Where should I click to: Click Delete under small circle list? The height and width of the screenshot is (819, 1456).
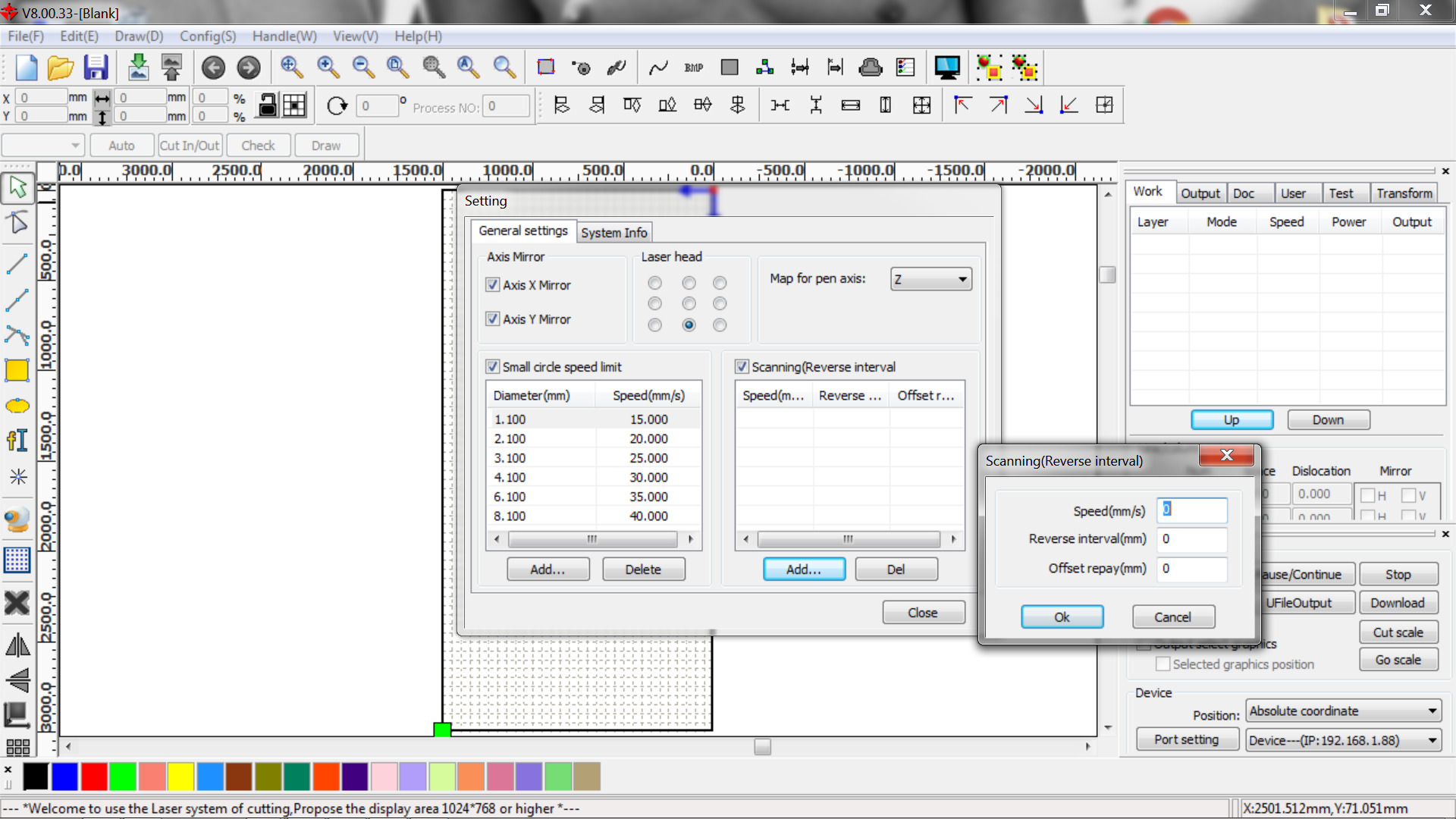pyautogui.click(x=643, y=569)
